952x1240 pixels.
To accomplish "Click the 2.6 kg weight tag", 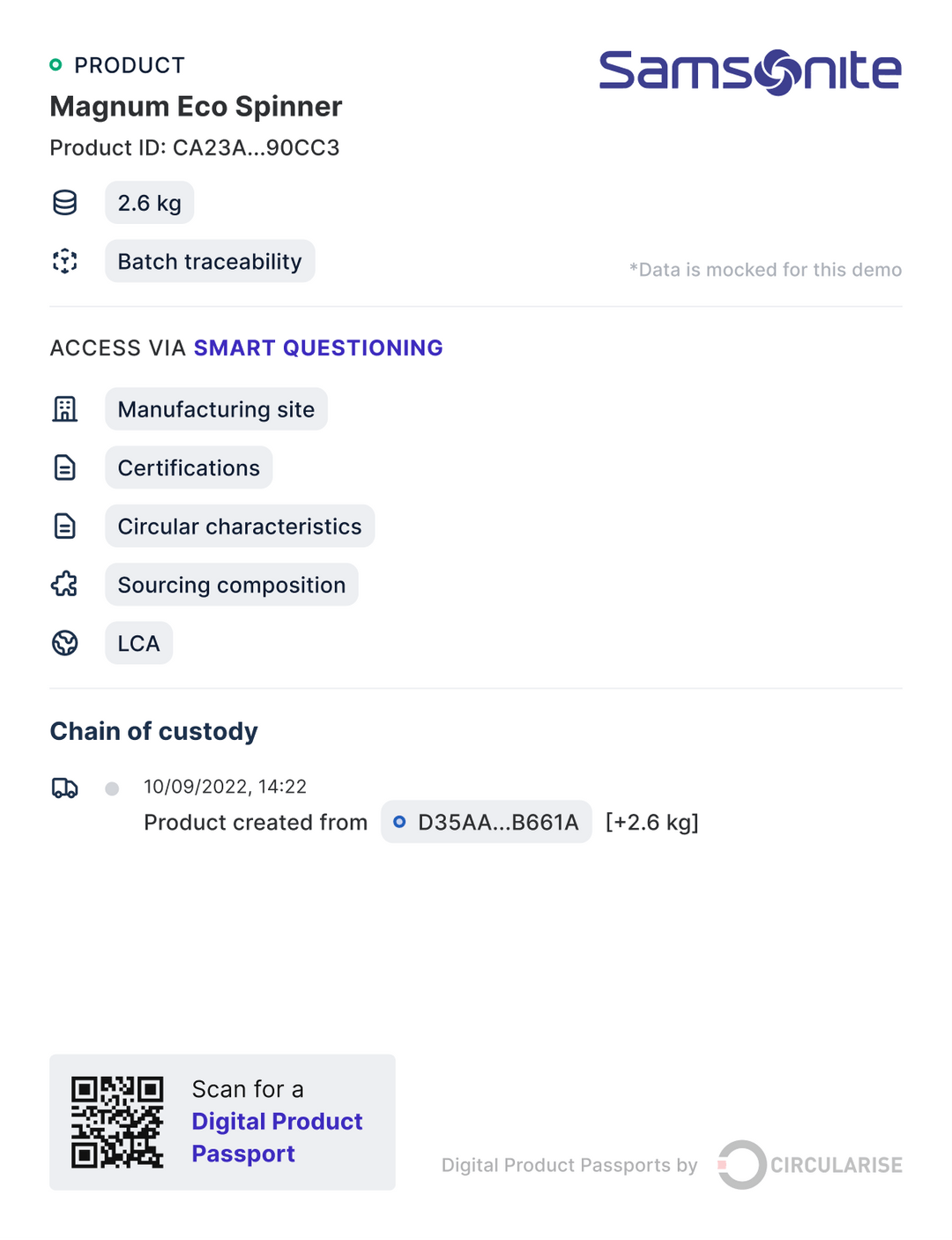I will (149, 203).
